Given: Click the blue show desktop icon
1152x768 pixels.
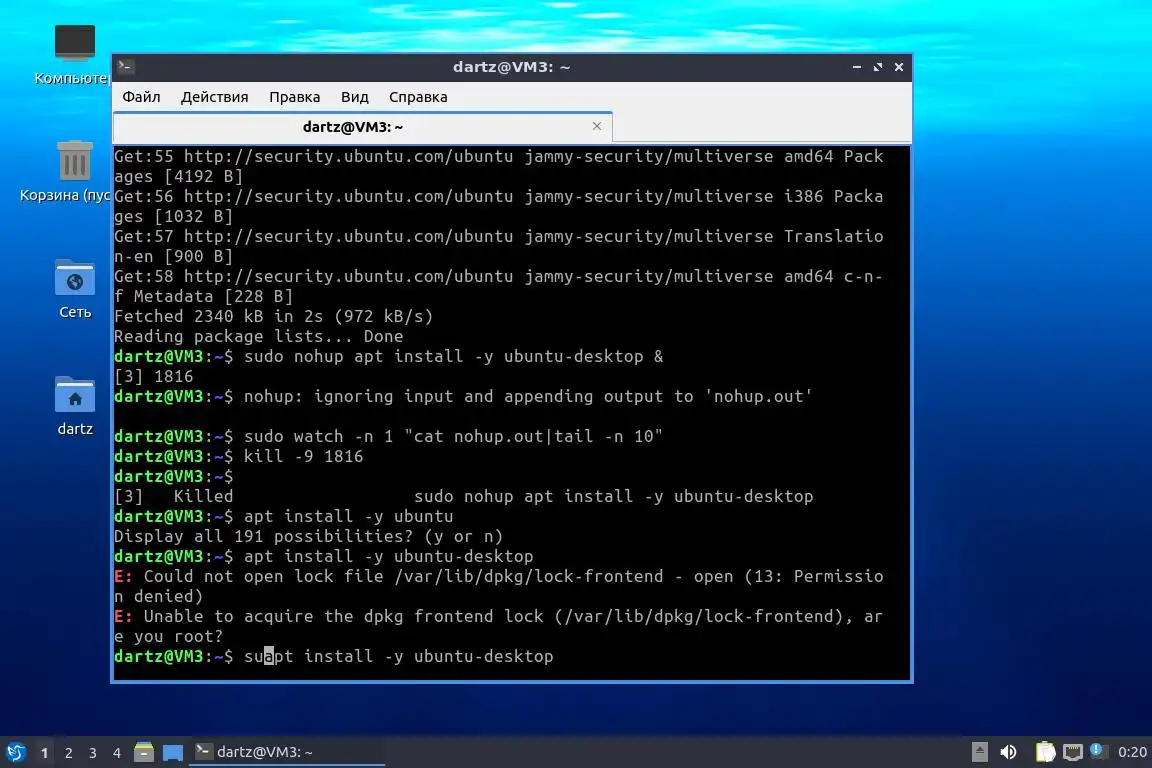Looking at the screenshot, I should (x=173, y=752).
